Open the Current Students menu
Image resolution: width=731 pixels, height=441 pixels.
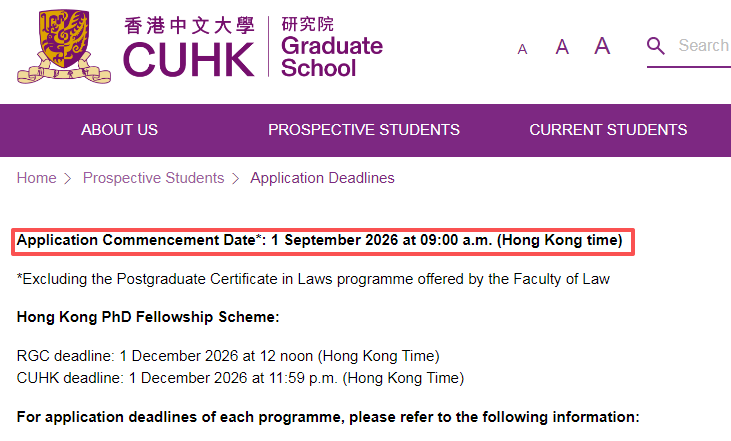pos(608,130)
